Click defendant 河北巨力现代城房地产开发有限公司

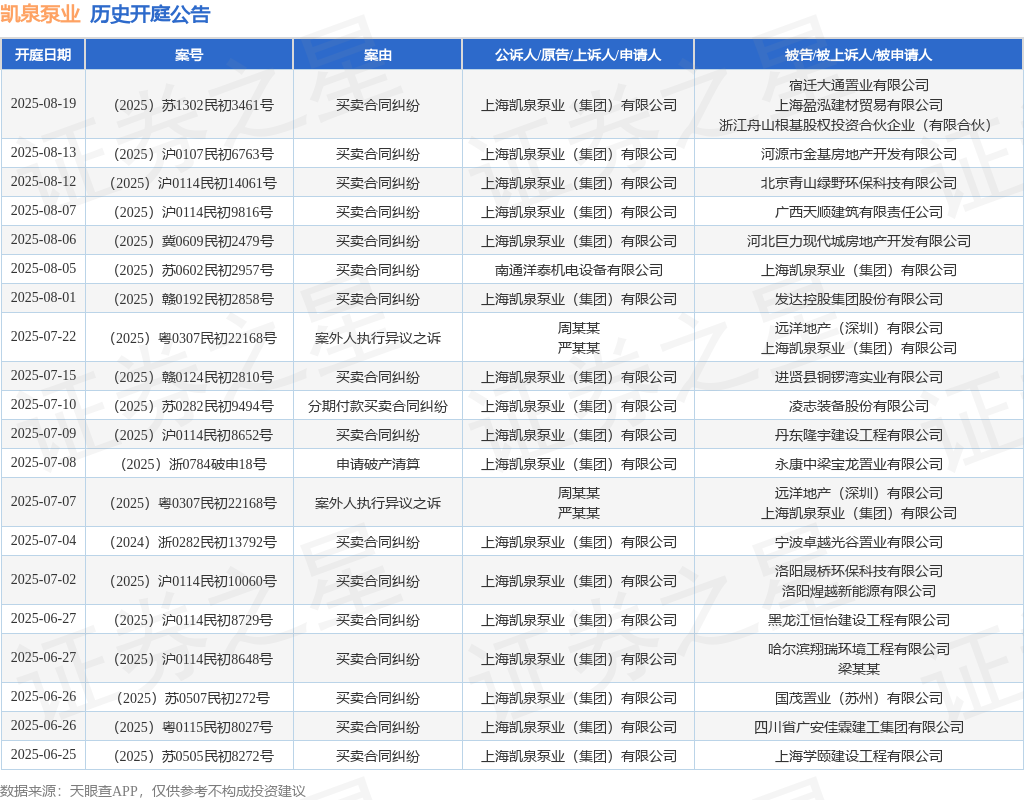click(858, 241)
